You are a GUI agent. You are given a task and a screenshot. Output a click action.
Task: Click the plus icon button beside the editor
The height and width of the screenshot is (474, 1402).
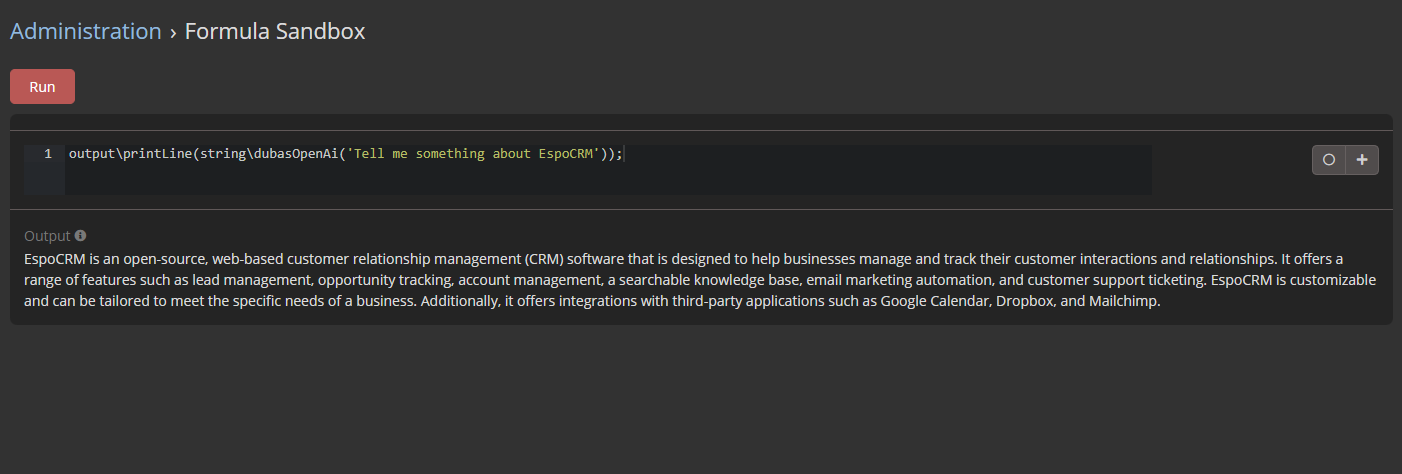click(x=1362, y=160)
